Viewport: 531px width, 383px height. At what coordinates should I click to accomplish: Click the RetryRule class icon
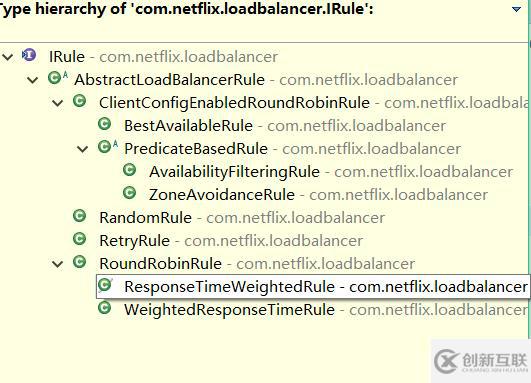tap(80, 239)
